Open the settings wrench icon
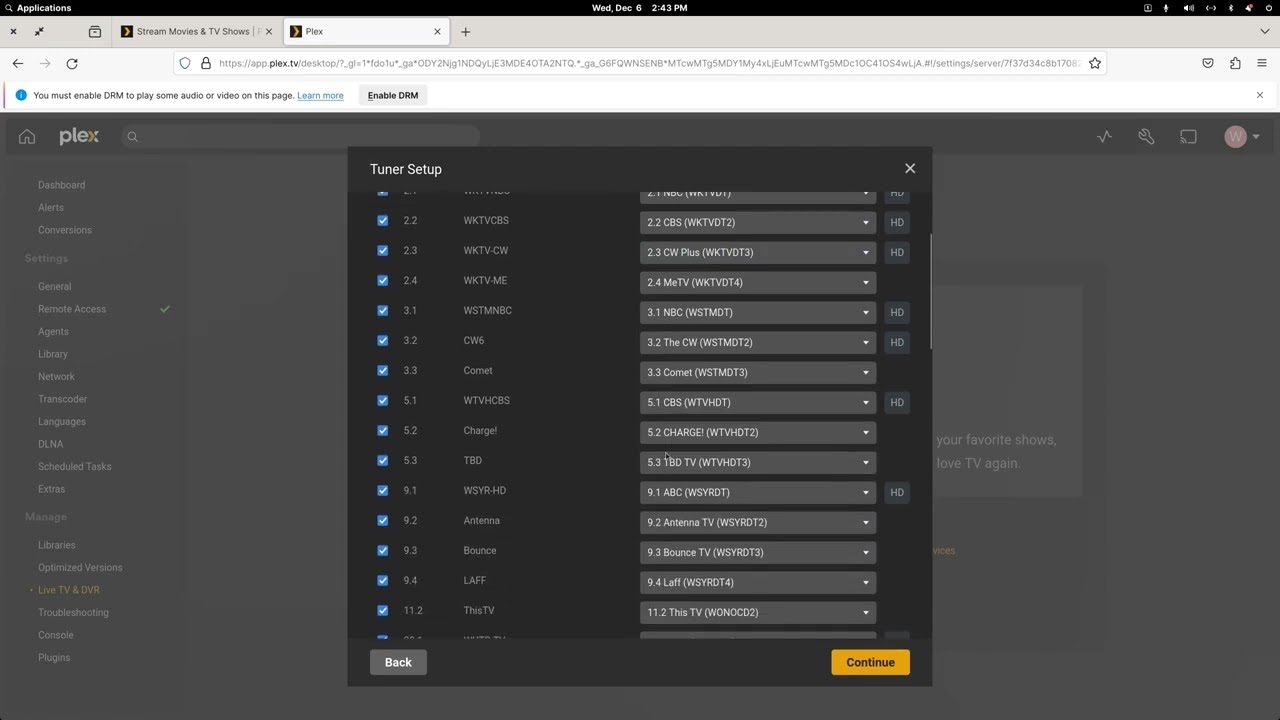Screen dimensions: 1280x720 [1146, 137]
